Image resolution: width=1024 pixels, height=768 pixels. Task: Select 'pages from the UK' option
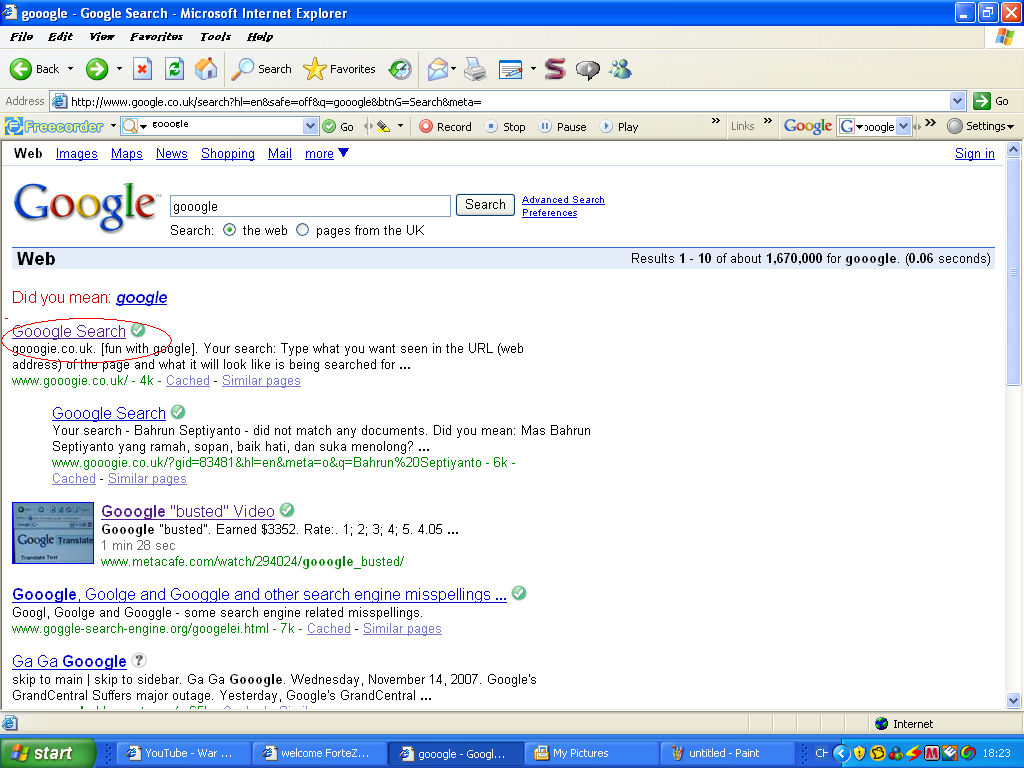click(x=303, y=230)
